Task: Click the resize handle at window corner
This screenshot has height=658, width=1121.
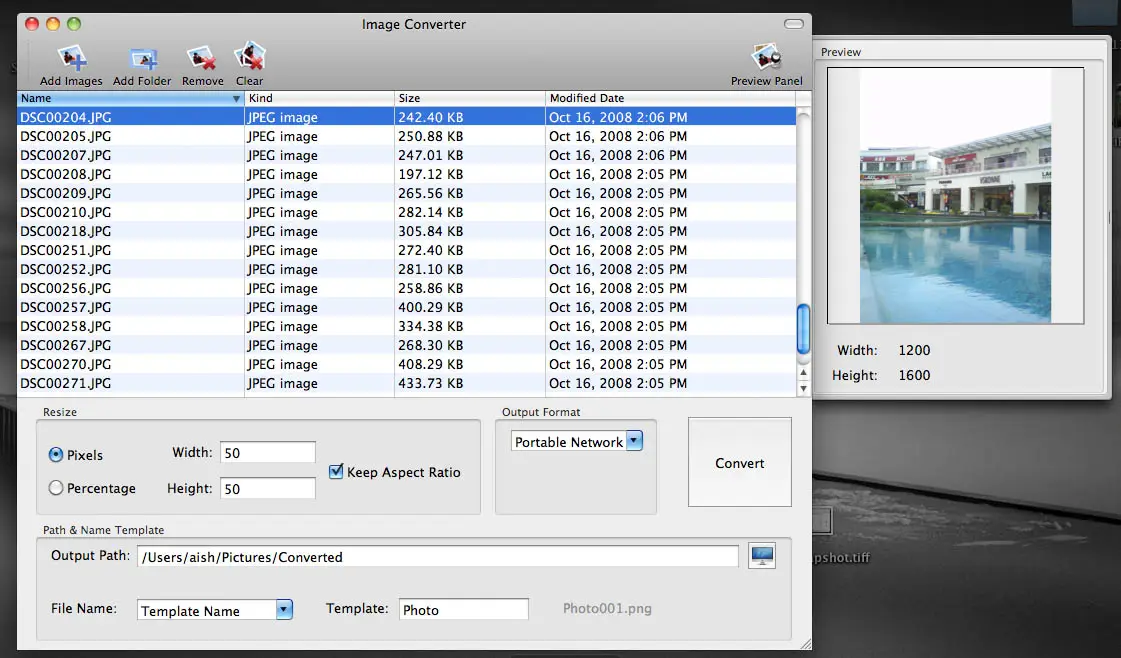Action: point(805,644)
